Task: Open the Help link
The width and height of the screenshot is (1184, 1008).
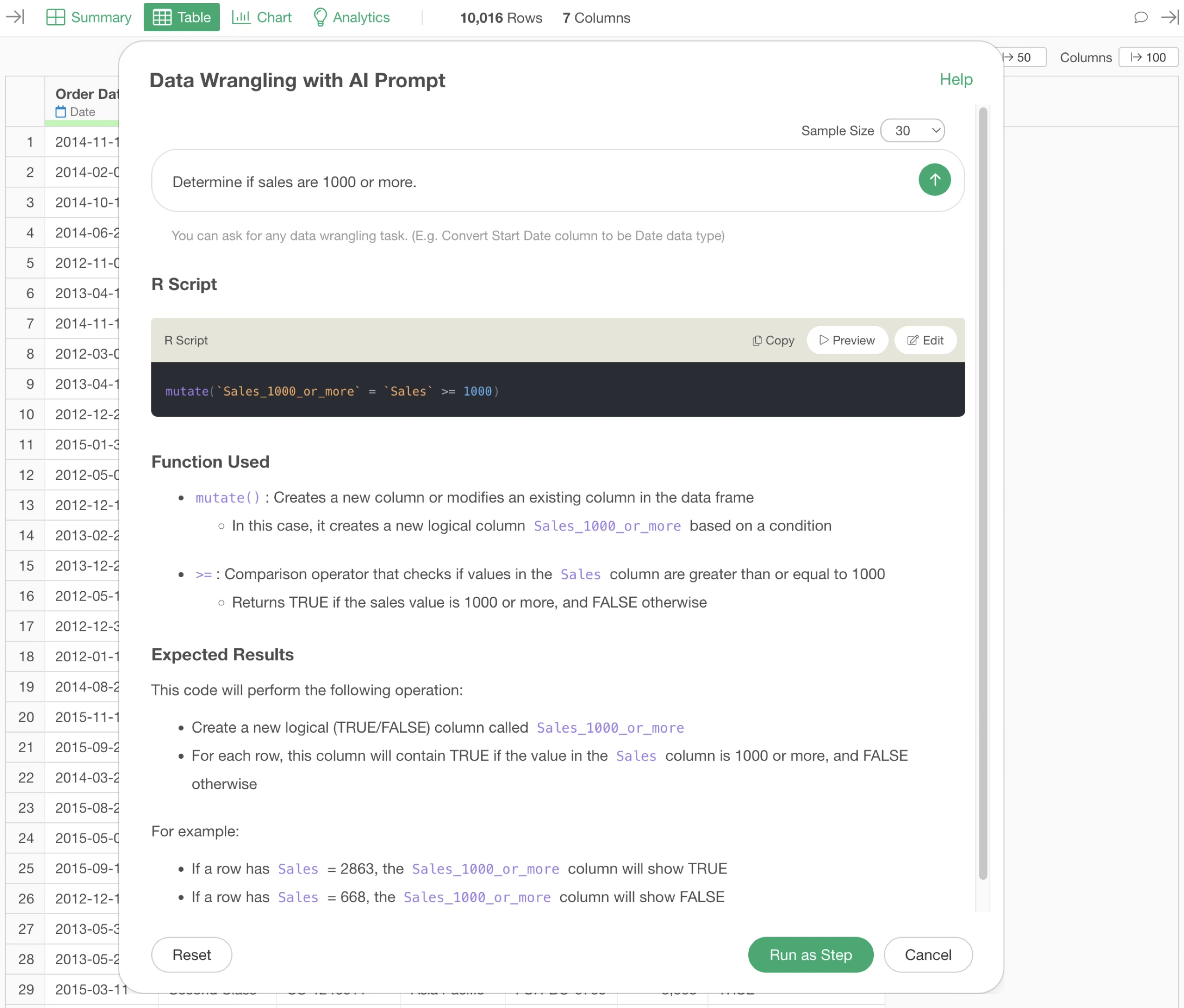Action: [x=955, y=79]
